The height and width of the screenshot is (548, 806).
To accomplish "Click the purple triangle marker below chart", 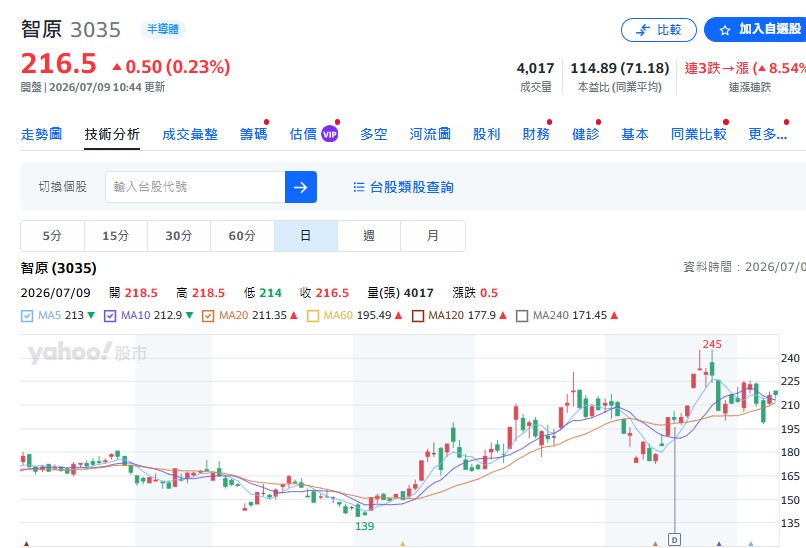I will point(719,544).
